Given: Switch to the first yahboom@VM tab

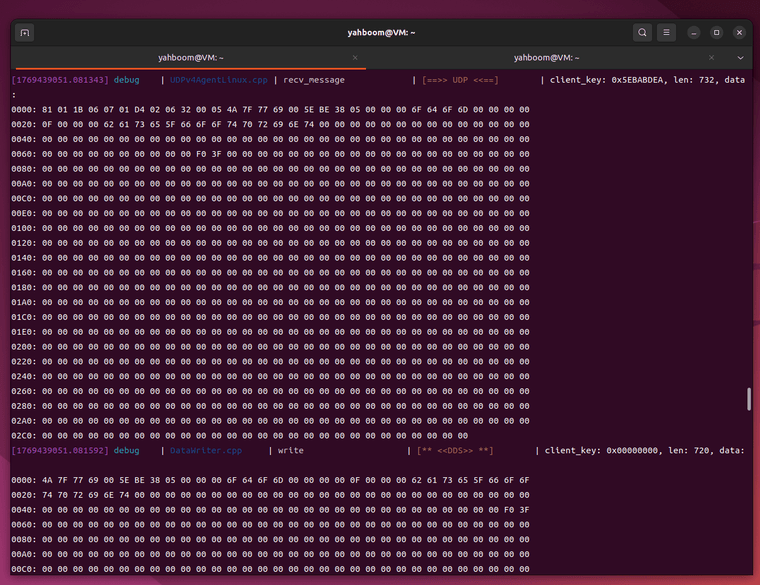Looking at the screenshot, I should click(190, 58).
